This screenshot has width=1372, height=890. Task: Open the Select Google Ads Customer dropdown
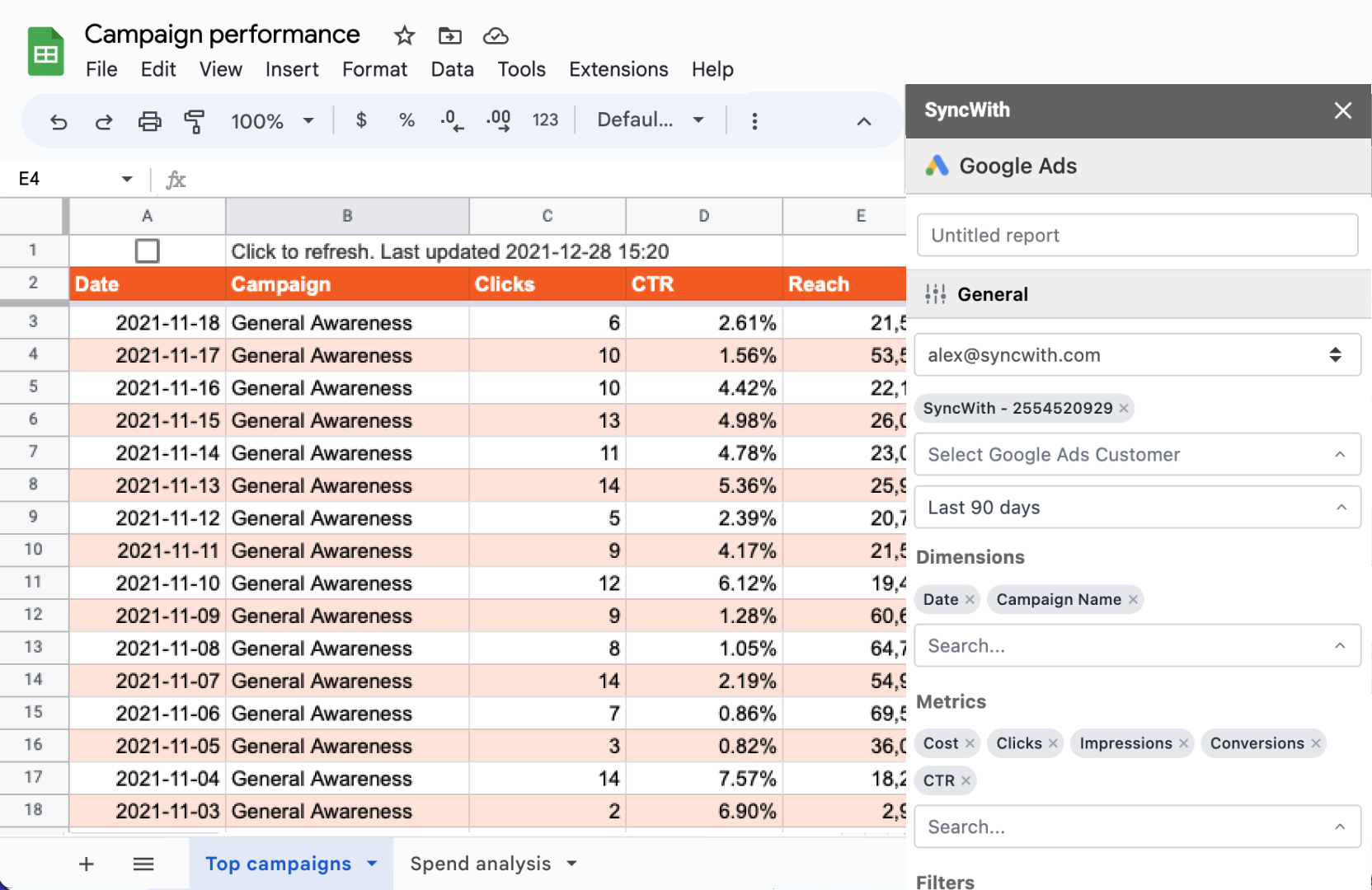click(x=1138, y=454)
